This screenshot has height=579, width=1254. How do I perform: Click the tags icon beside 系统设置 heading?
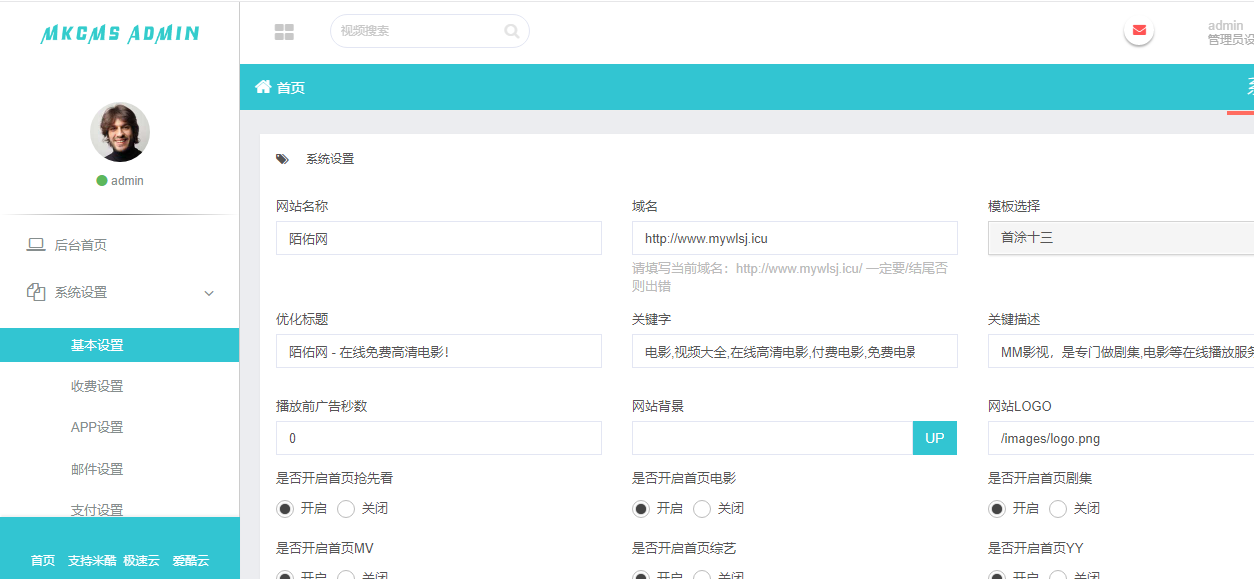point(283,159)
